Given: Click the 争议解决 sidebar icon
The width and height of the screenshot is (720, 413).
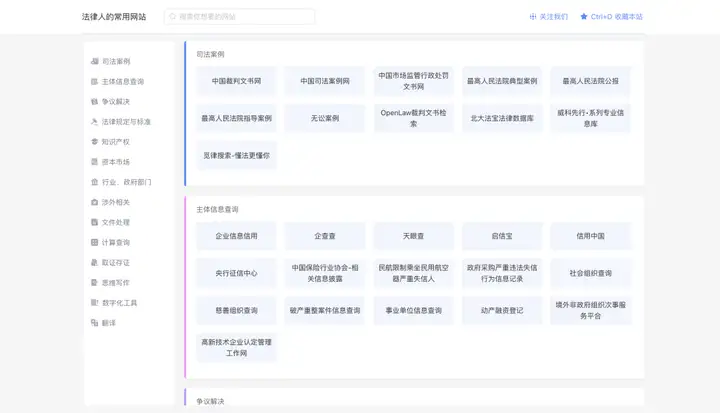Looking at the screenshot, I should (x=95, y=102).
